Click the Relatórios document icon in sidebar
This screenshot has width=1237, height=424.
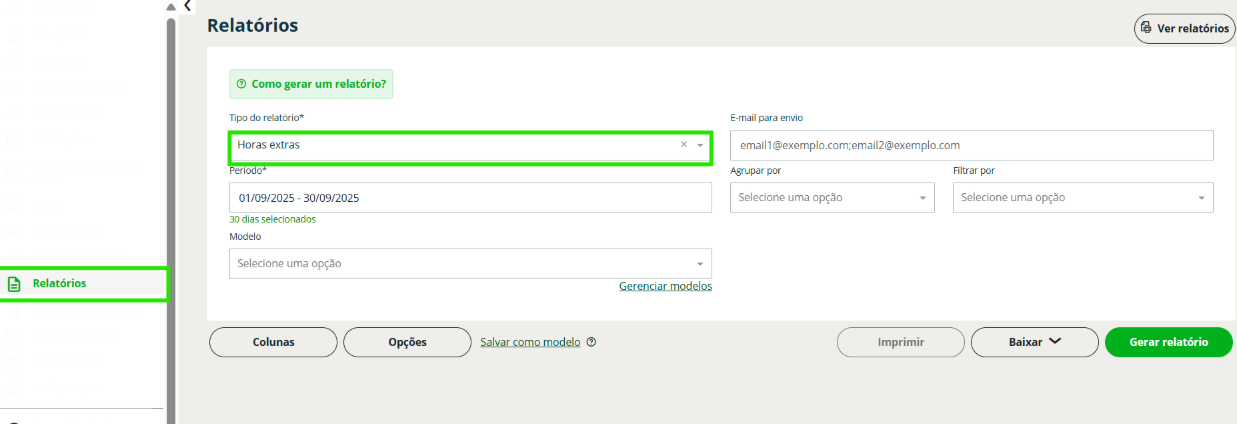point(14,284)
